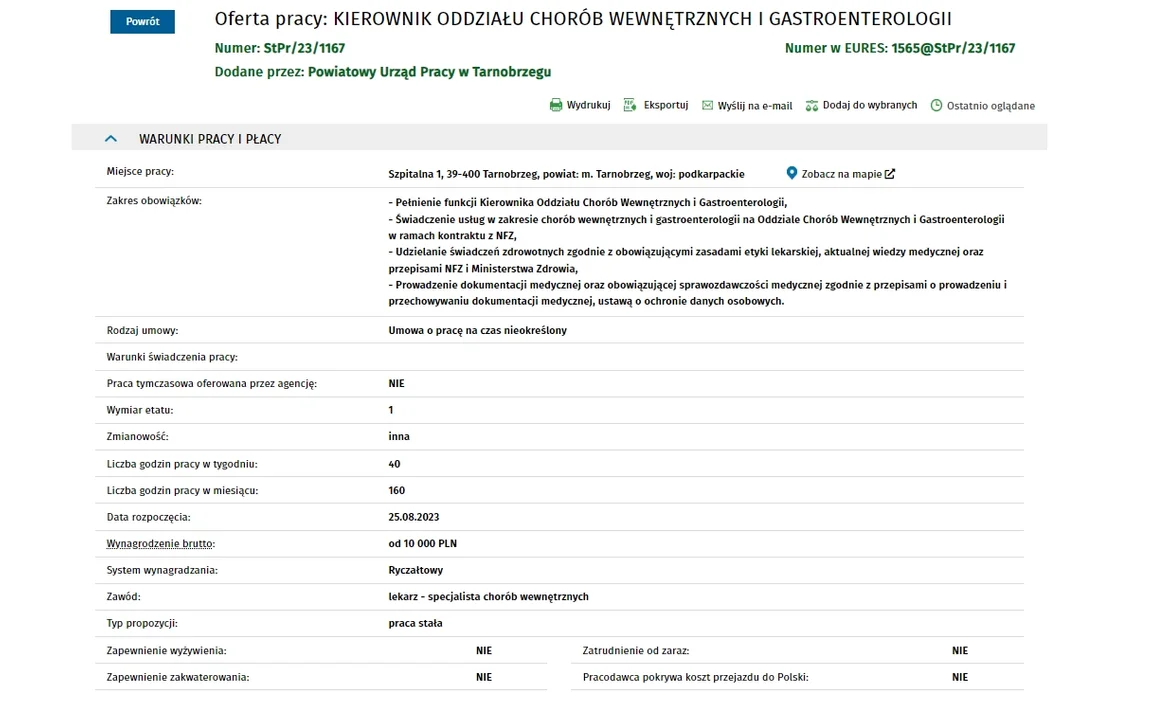Viewport: 1151px width, 720px height.
Task: Click the Zawód label
Action: 123,596
